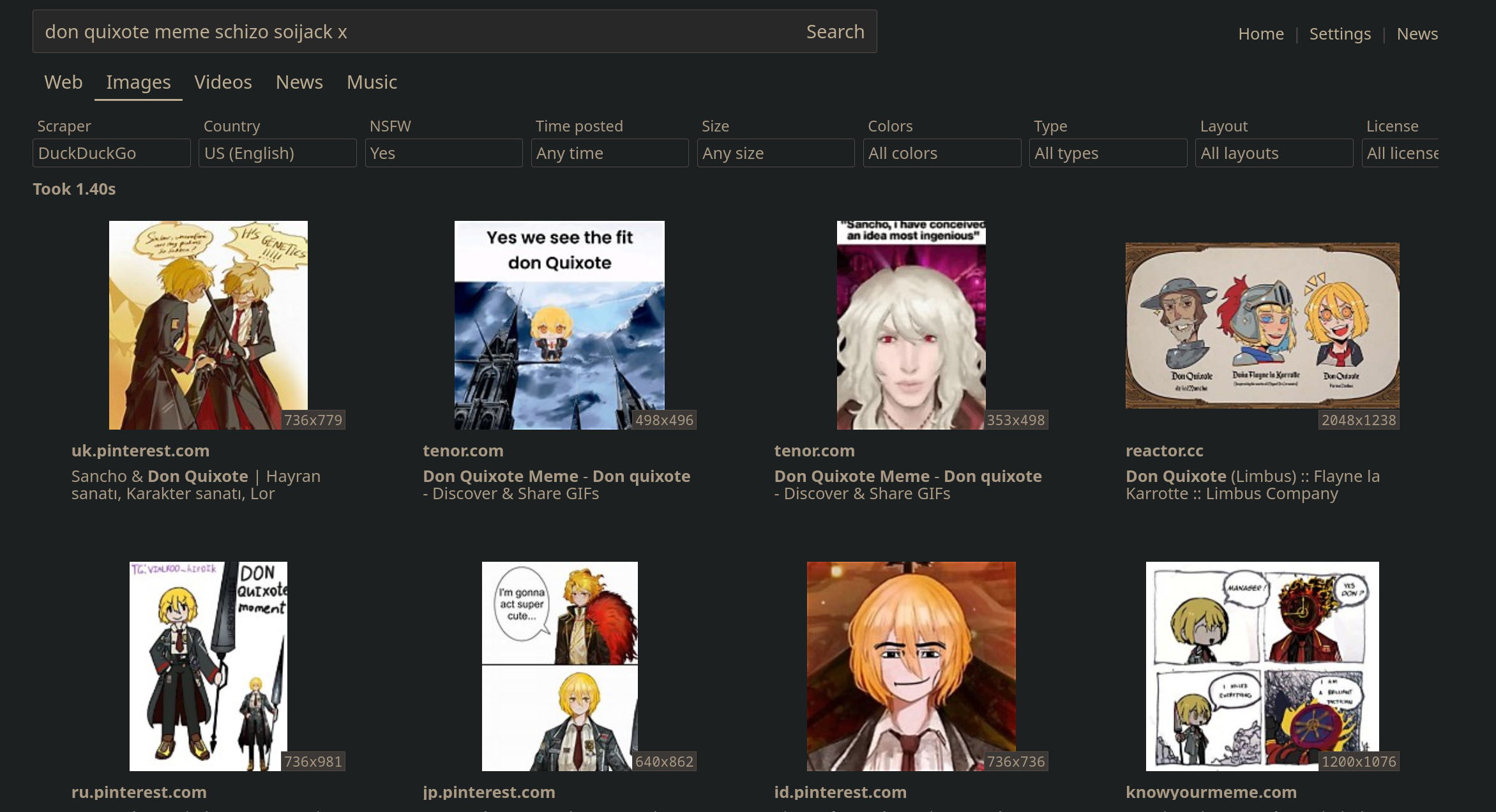
Task: Open the 'I'm gonna act super cute' thumbnail
Action: (x=559, y=666)
